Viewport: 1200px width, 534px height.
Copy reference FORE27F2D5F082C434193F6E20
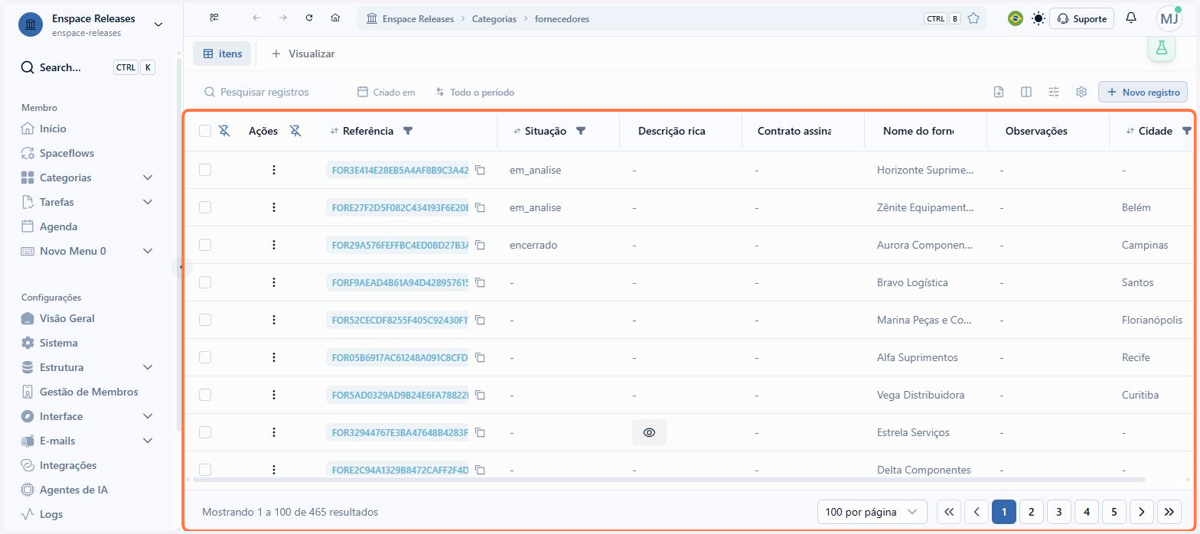(480, 208)
